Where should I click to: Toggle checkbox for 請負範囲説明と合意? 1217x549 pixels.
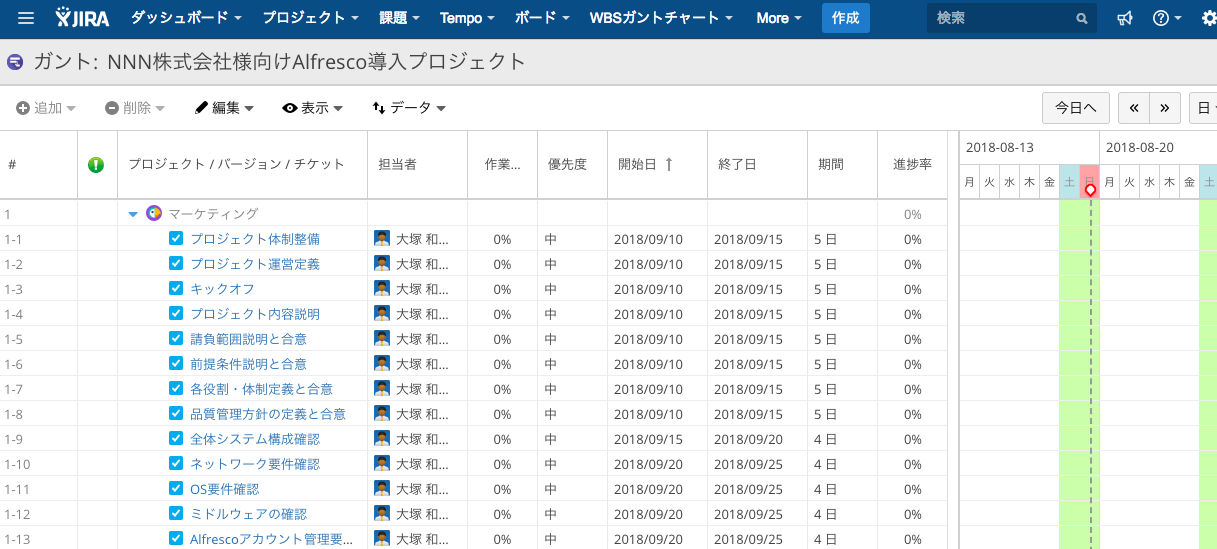tap(176, 338)
